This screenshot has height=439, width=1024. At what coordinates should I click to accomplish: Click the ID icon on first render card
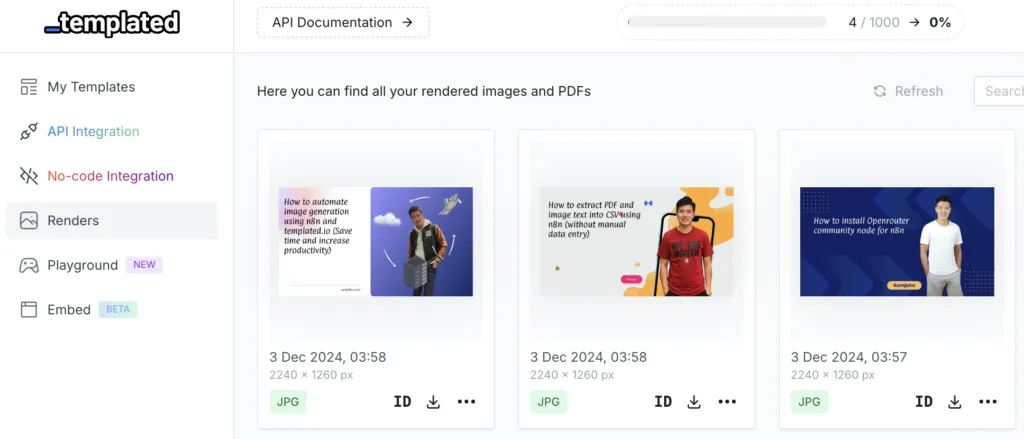click(402, 402)
